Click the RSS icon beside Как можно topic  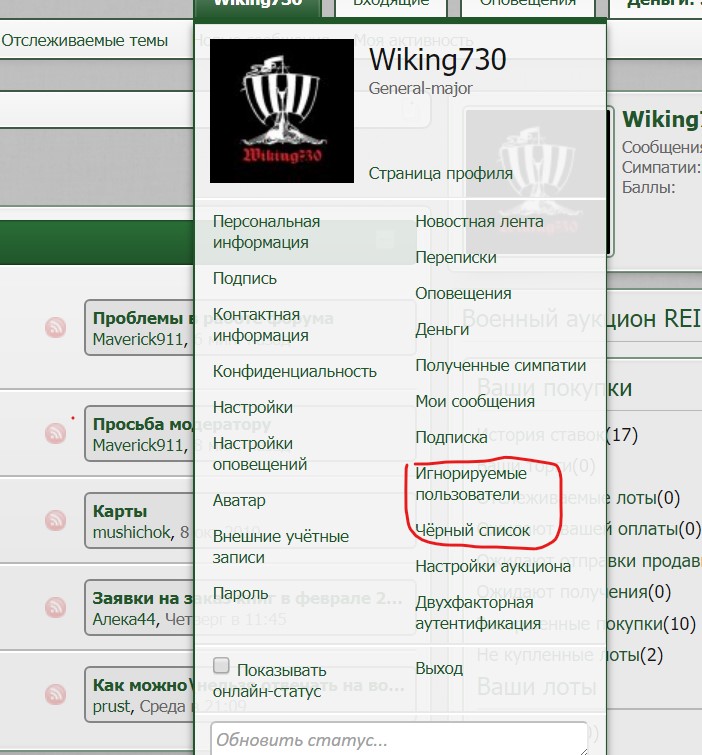[55, 695]
